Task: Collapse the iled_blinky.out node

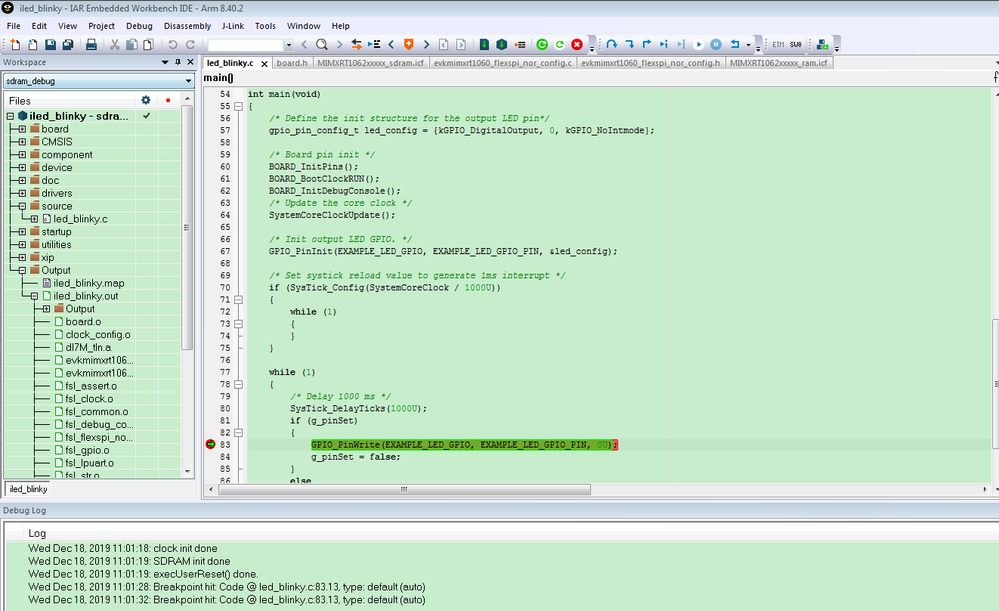Action: coord(34,296)
